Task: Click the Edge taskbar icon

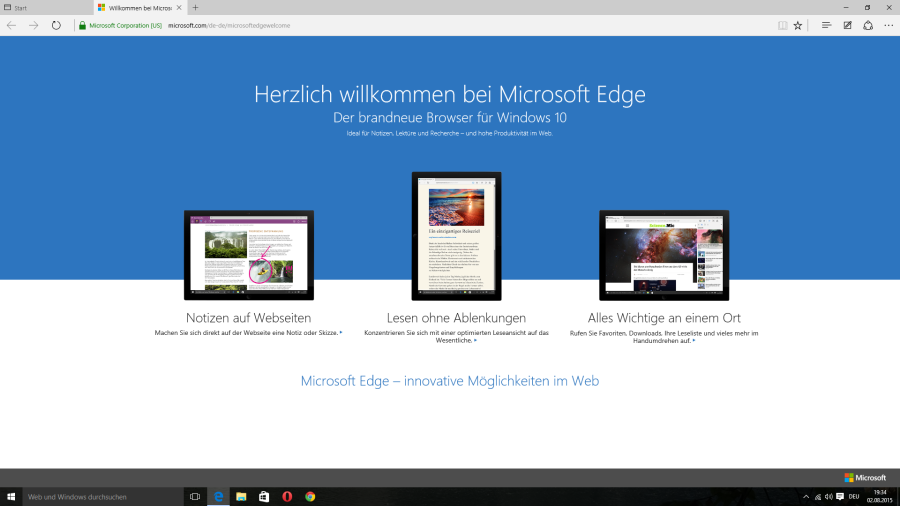Action: click(218, 497)
